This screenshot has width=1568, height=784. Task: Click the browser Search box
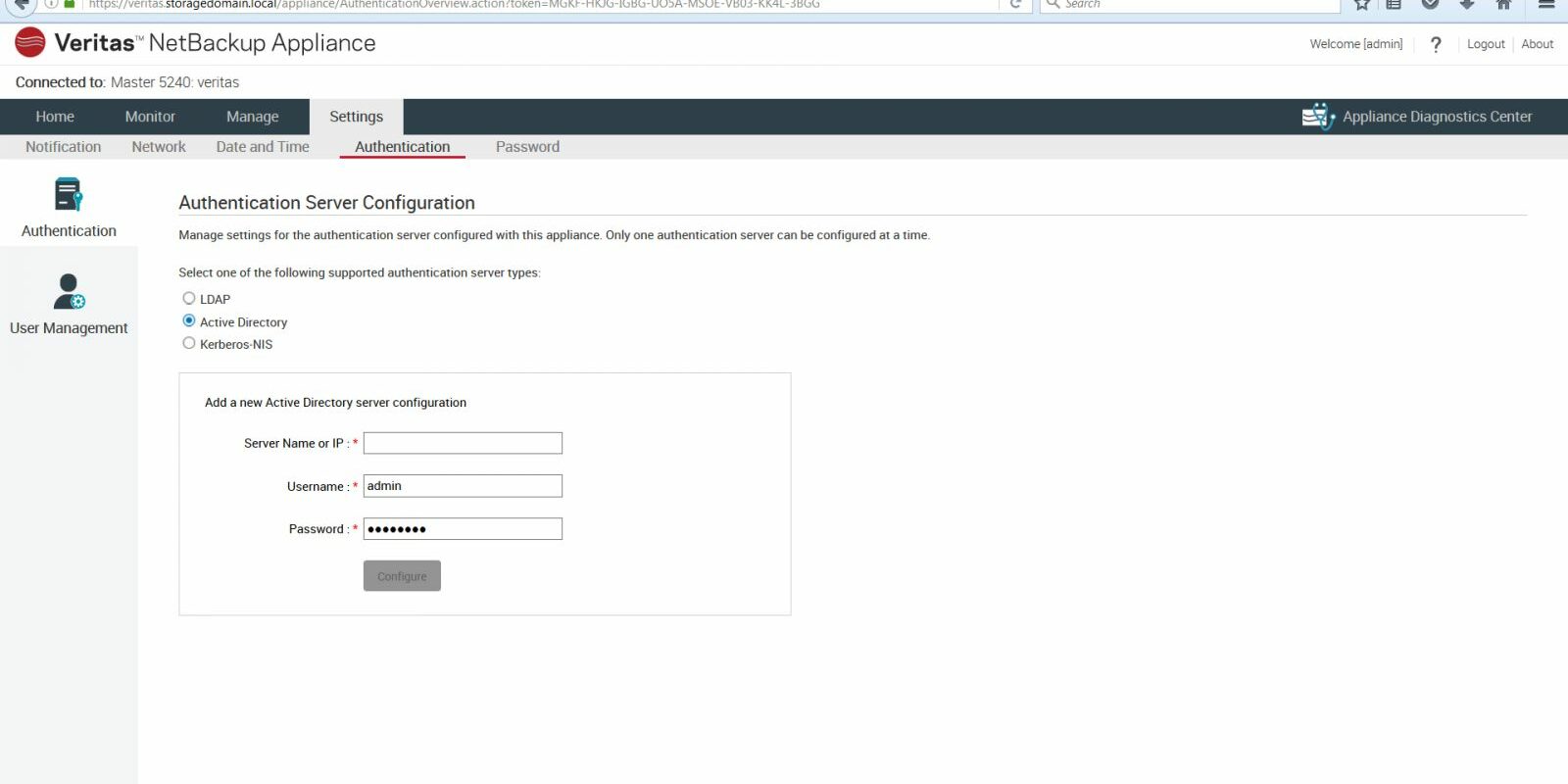pyautogui.click(x=1190, y=5)
